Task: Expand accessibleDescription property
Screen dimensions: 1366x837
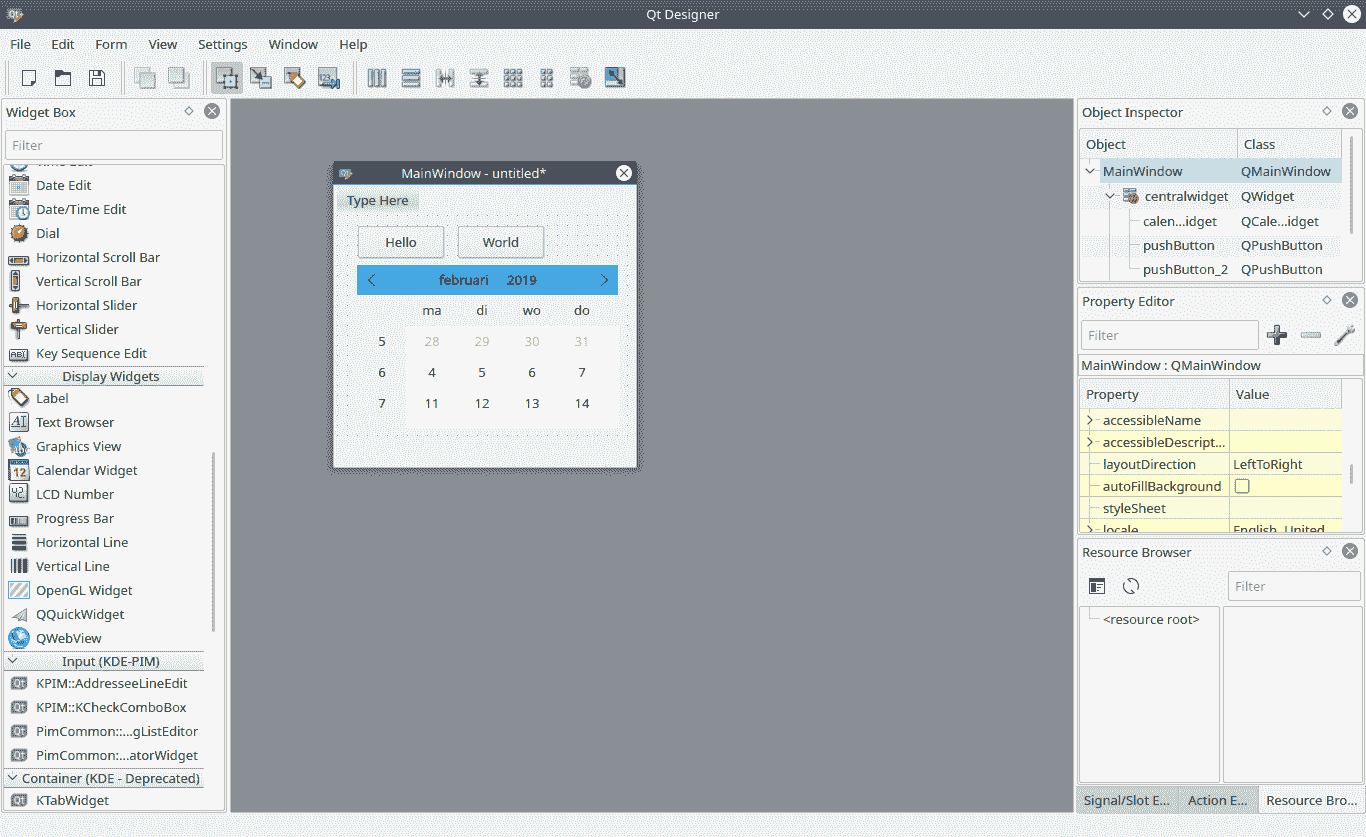Action: [1090, 442]
